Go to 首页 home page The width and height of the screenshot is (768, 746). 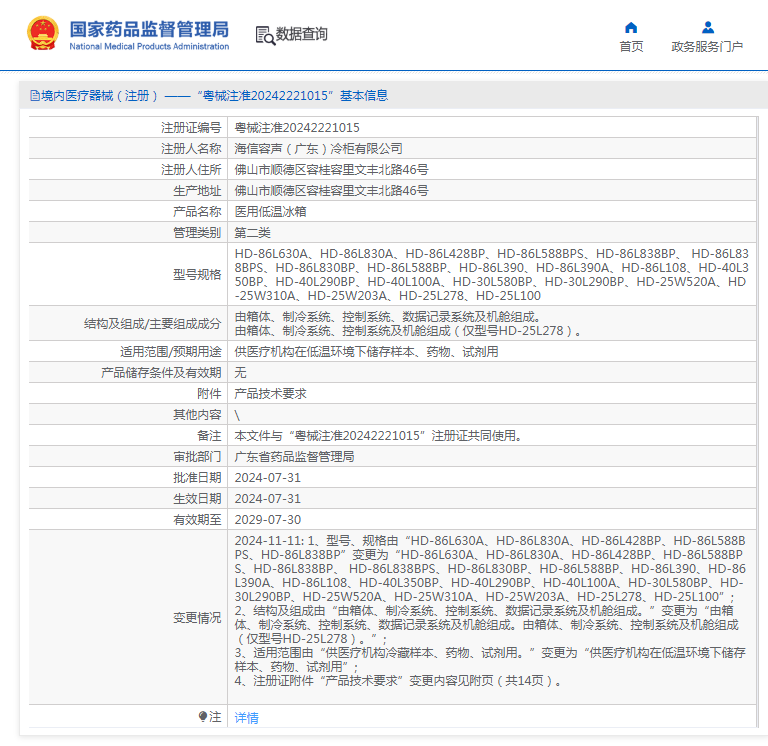(631, 47)
